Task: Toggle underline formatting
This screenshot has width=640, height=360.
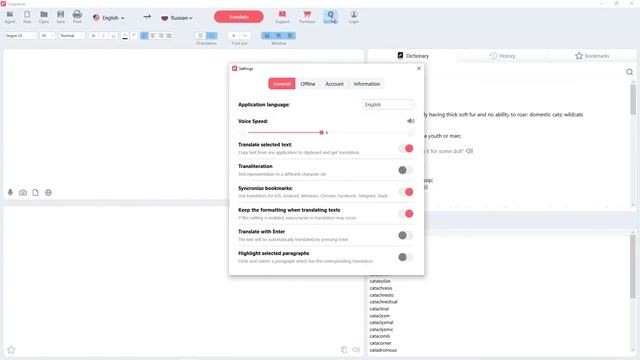Action: click(113, 36)
